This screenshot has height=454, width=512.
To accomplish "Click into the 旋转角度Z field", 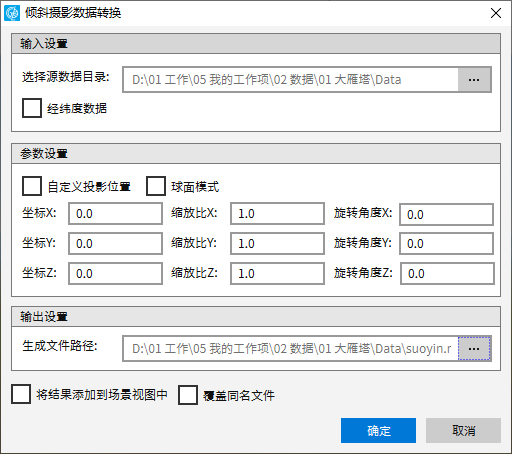I will 447,274.
